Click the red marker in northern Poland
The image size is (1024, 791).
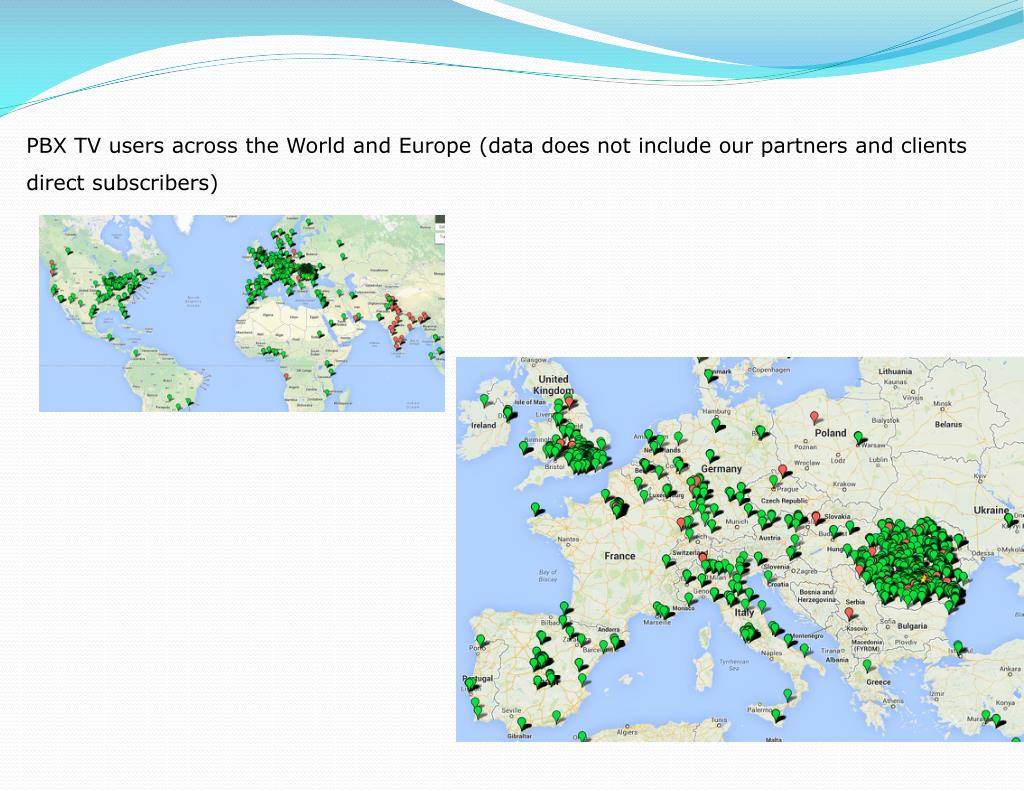814,416
